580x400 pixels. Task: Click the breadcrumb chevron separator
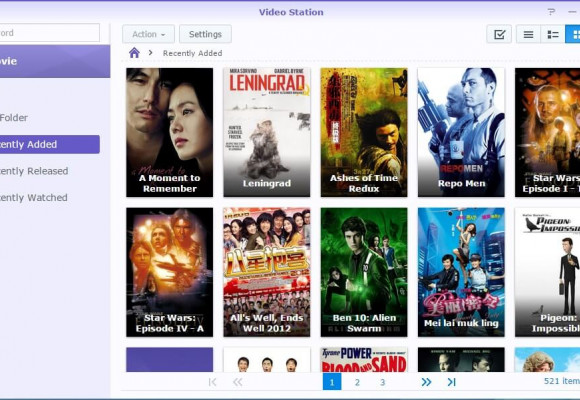click(151, 53)
